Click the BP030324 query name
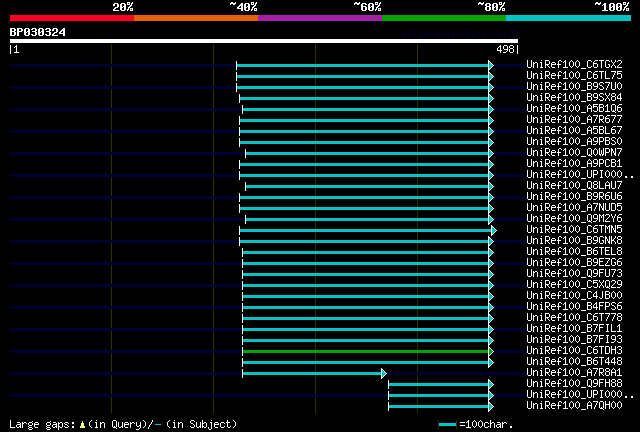The image size is (640, 432). [38, 32]
